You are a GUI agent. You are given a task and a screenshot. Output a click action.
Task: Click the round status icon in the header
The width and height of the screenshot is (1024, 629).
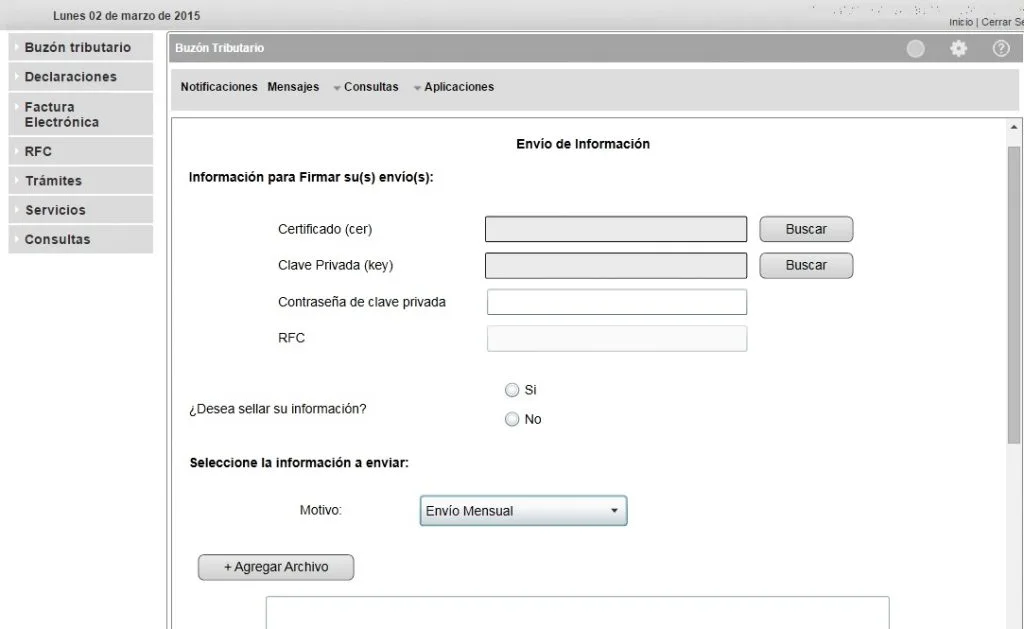914,47
